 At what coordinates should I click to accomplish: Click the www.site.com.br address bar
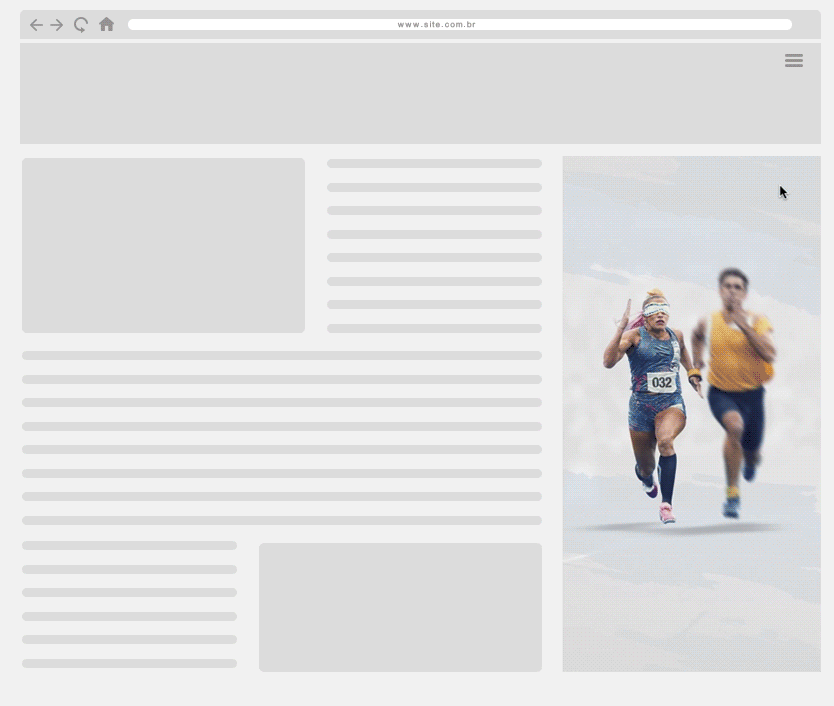(460, 24)
